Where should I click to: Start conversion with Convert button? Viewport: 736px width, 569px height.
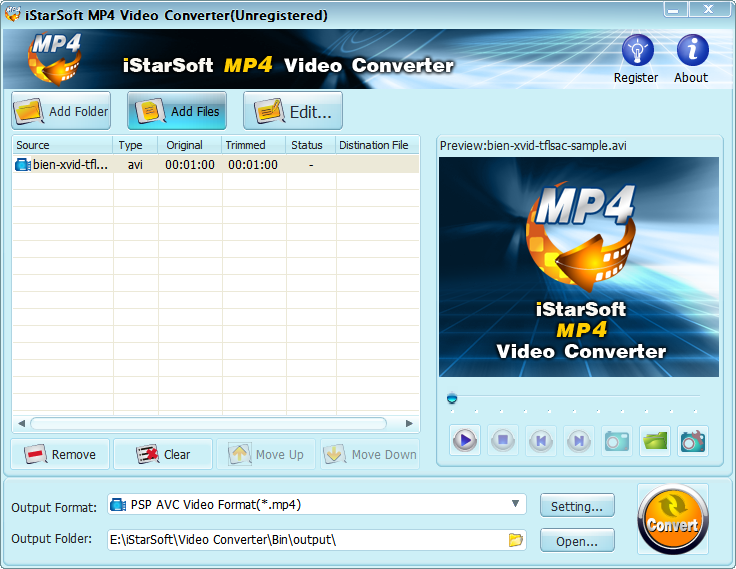673,519
